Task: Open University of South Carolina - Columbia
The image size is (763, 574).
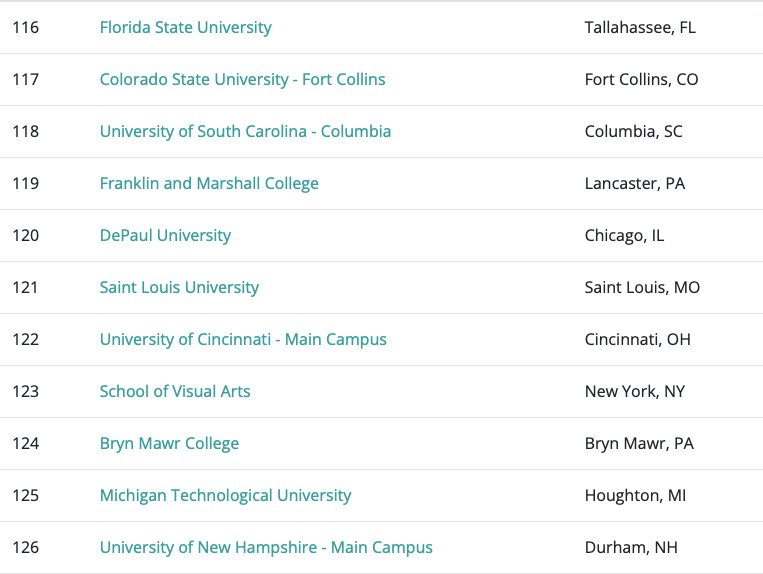Action: tap(245, 132)
